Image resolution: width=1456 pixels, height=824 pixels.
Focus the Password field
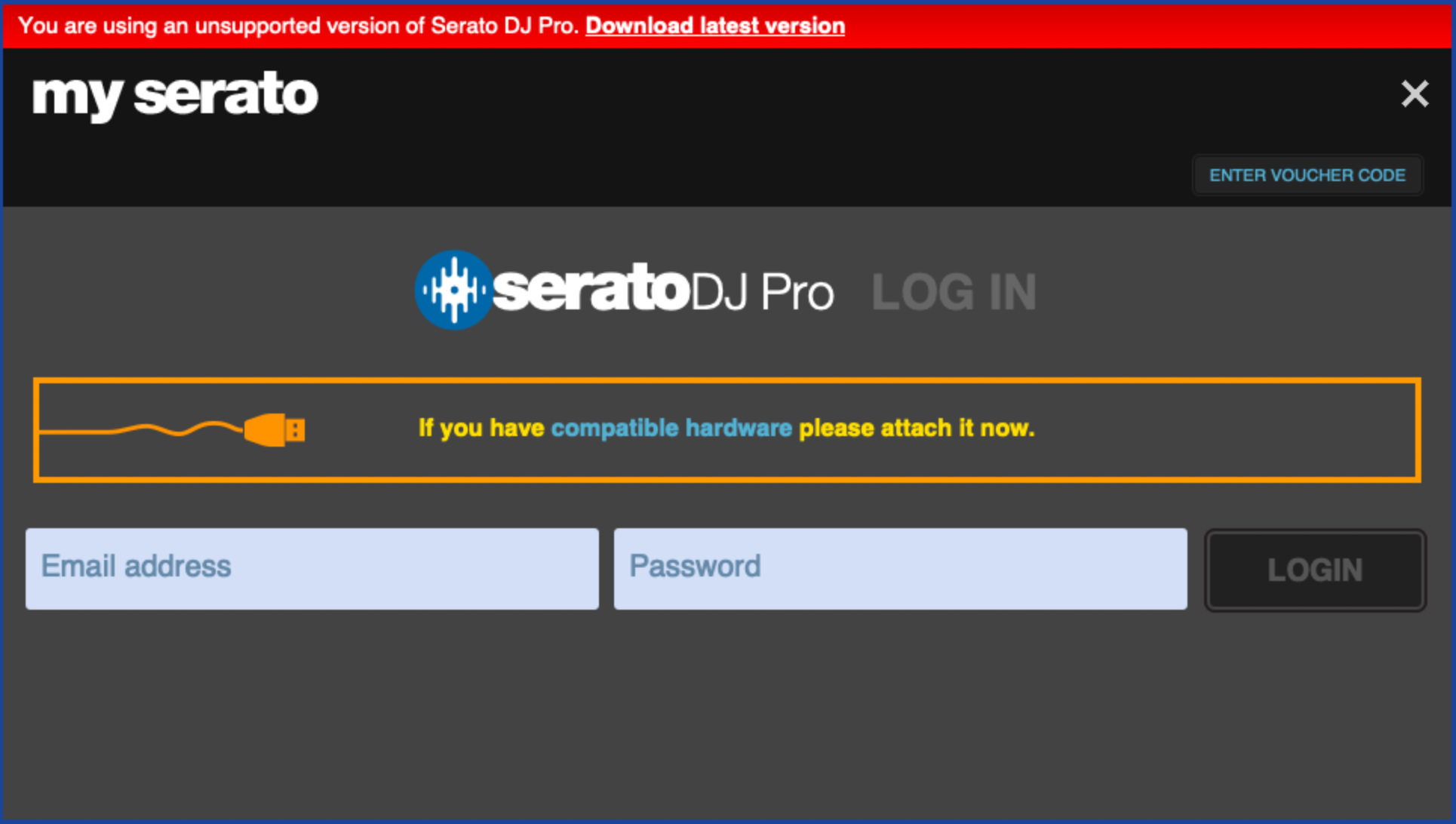(900, 568)
